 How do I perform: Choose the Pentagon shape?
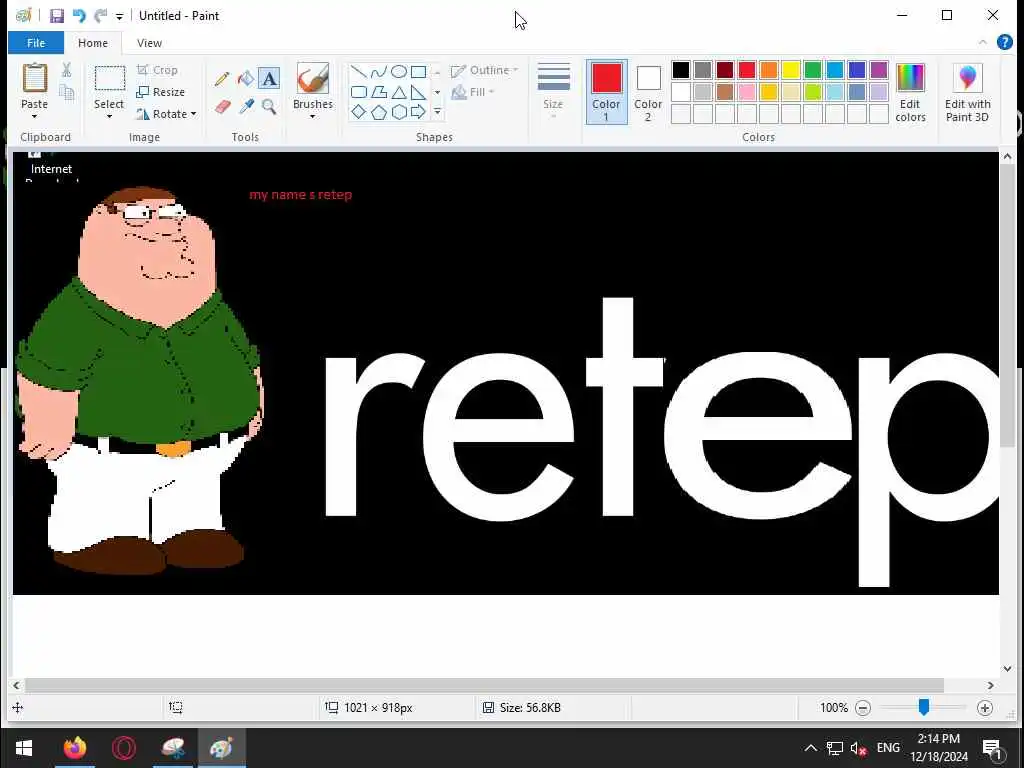pyautogui.click(x=379, y=112)
